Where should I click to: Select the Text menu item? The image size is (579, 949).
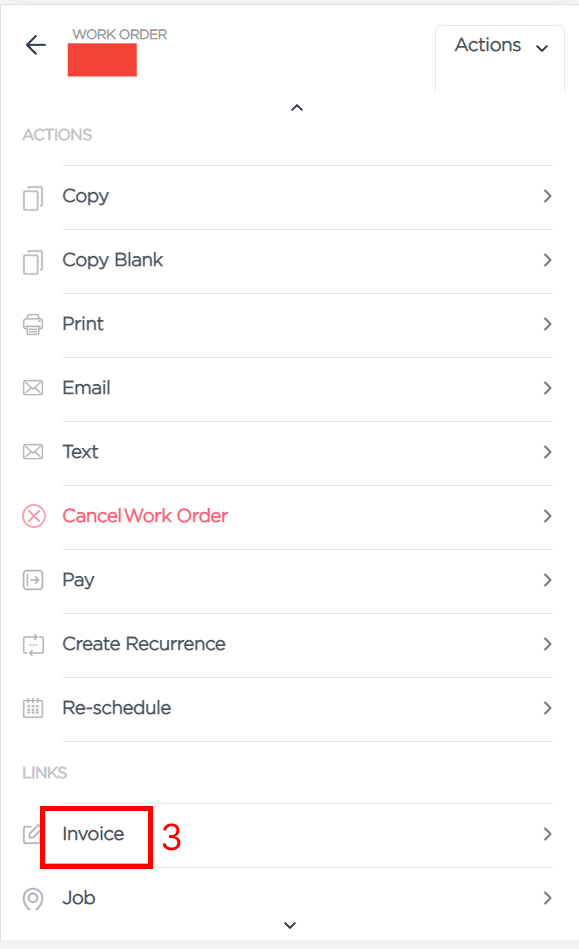pos(287,453)
